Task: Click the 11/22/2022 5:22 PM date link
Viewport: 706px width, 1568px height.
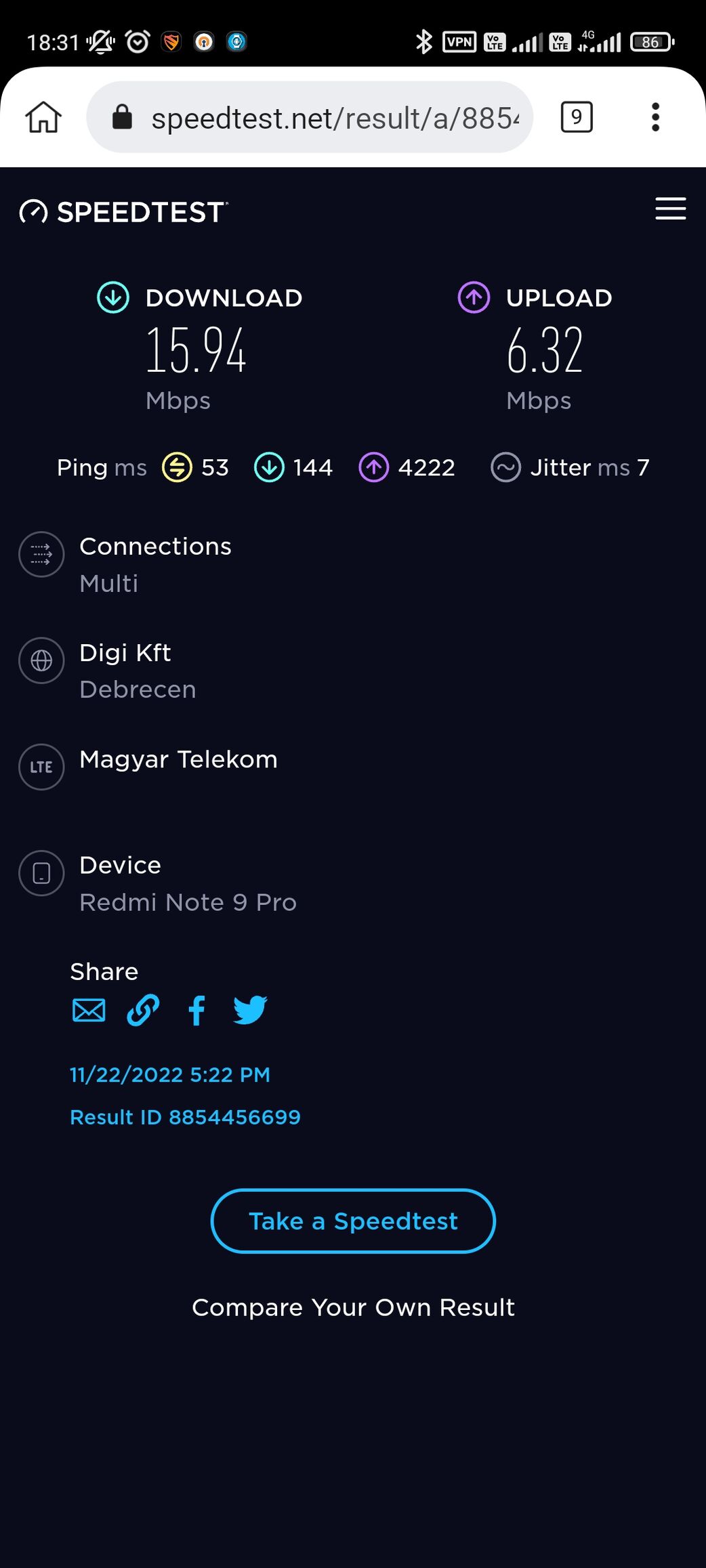Action: 170,1075
